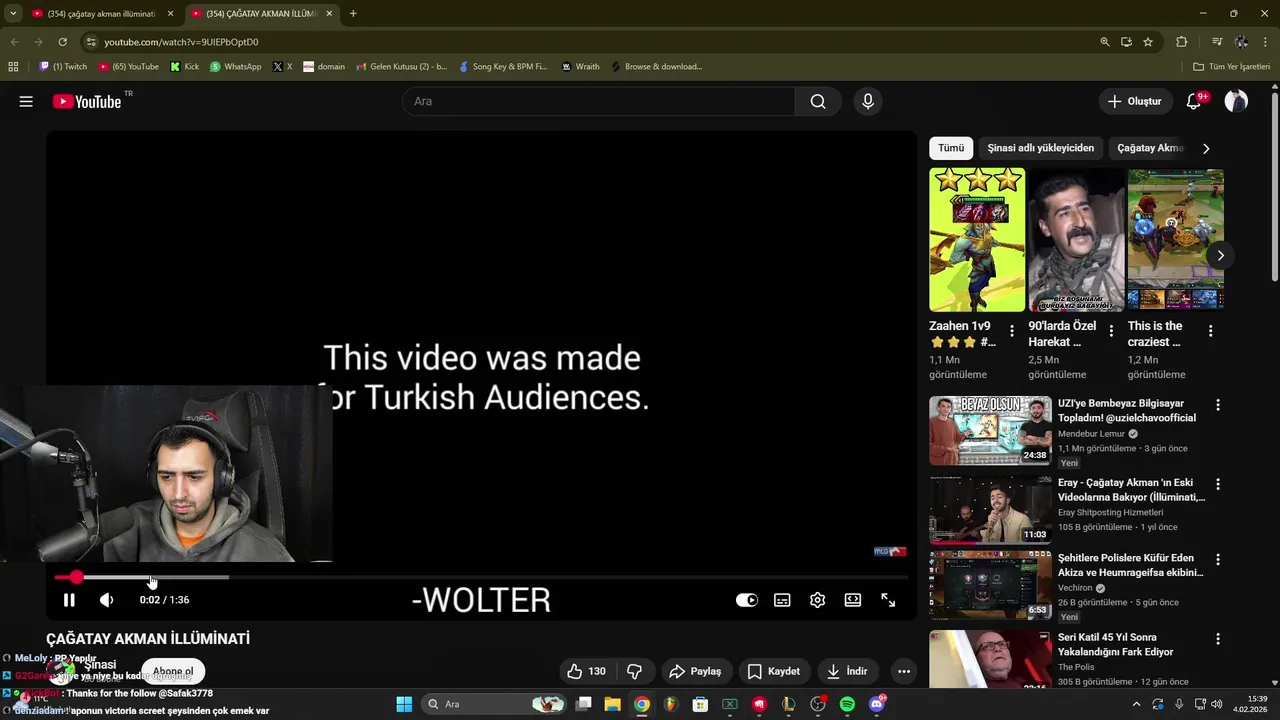Toggle the autoplay switch

click(x=747, y=600)
